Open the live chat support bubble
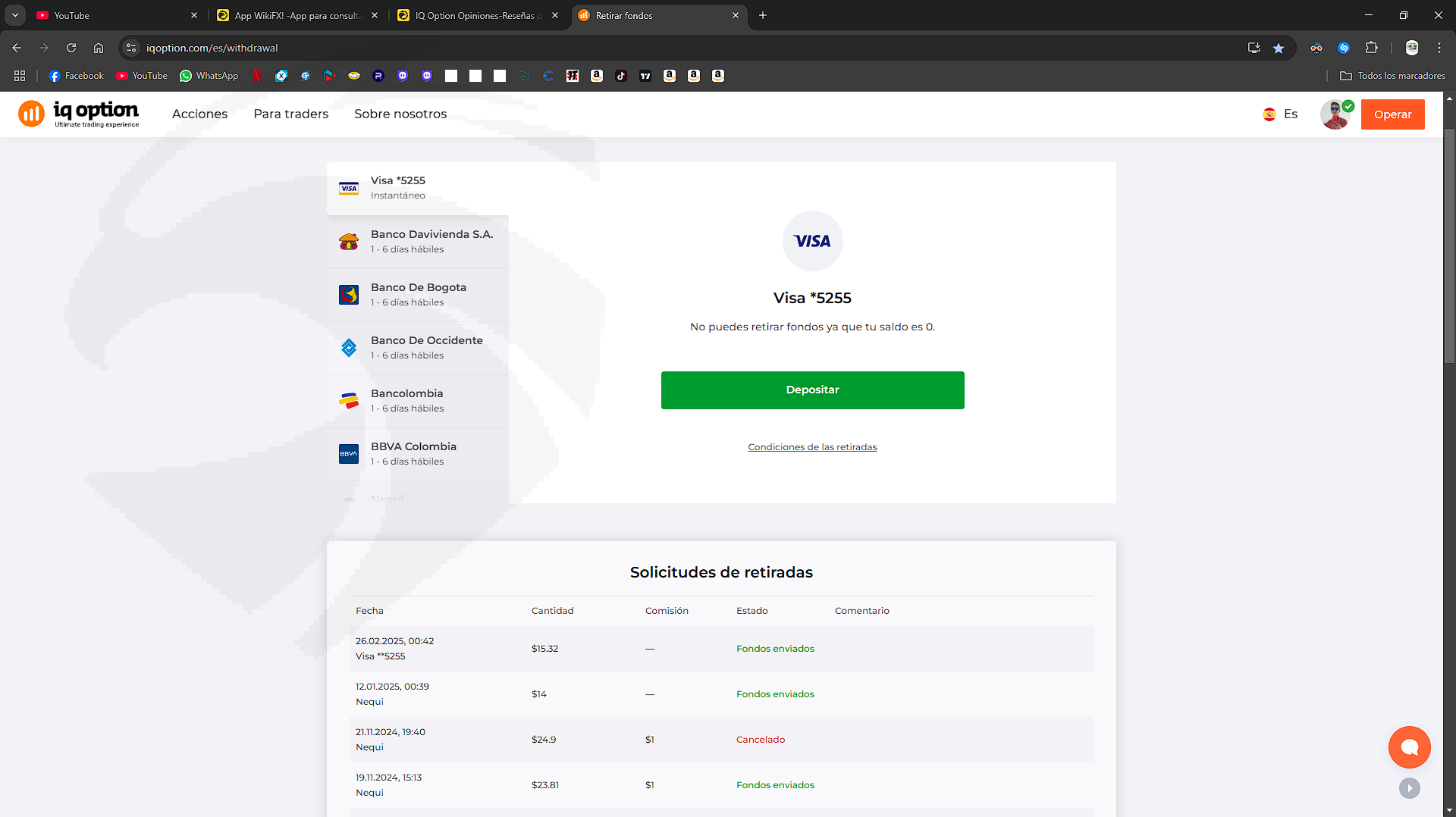1456x817 pixels. pyautogui.click(x=1409, y=747)
